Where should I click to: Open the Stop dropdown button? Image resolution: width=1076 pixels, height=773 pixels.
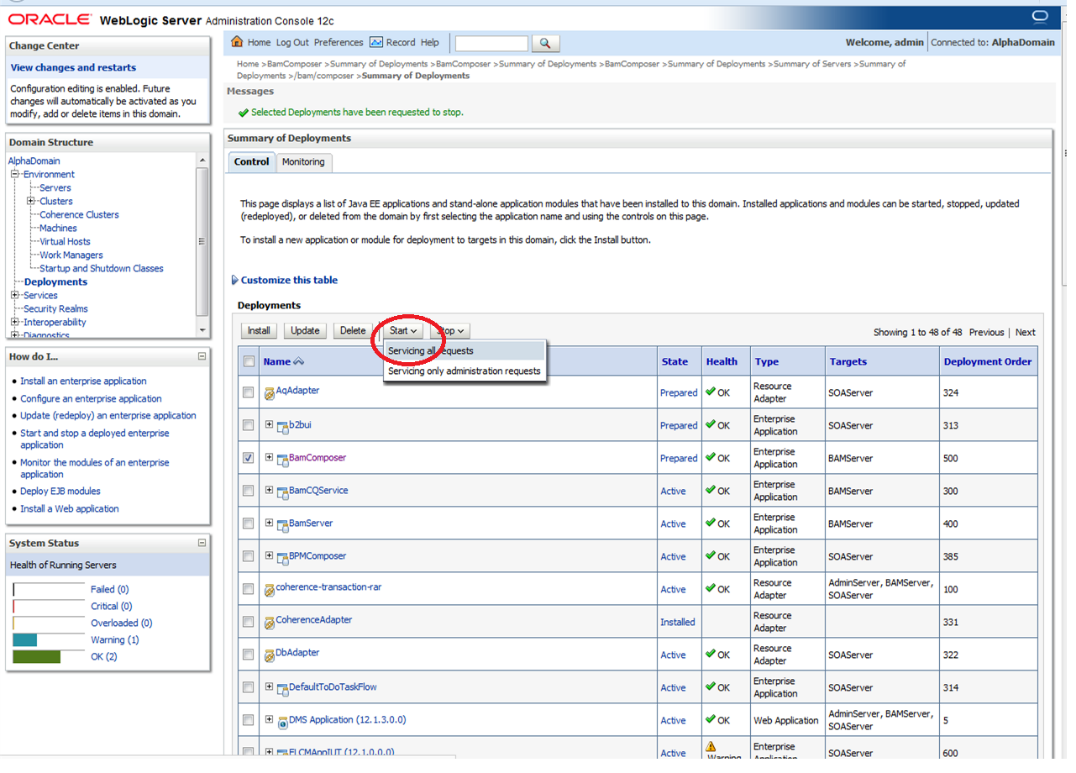(451, 331)
